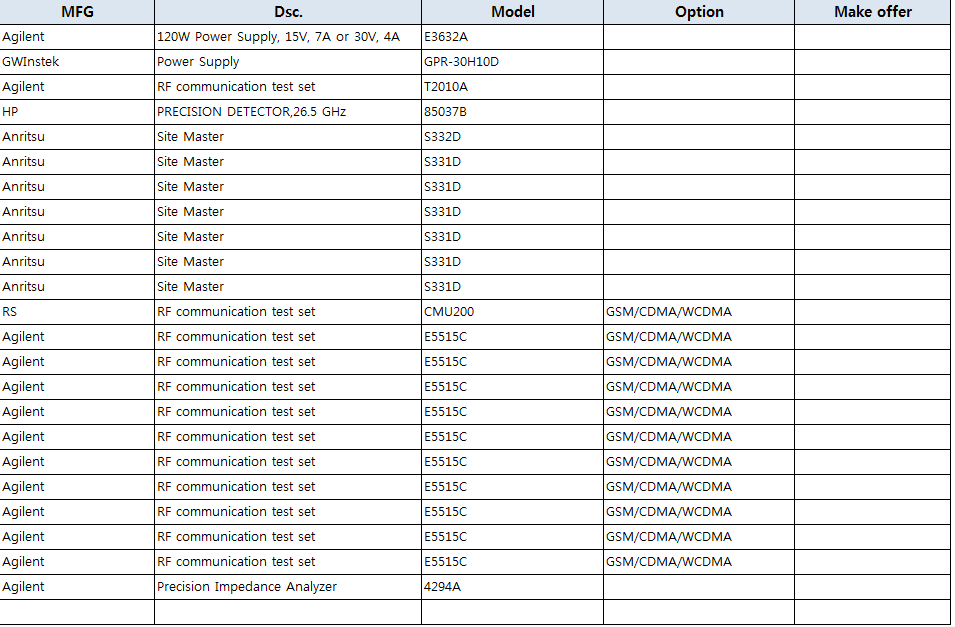The height and width of the screenshot is (627, 955).
Task: Select the E3632A model cell
Action: click(x=446, y=37)
